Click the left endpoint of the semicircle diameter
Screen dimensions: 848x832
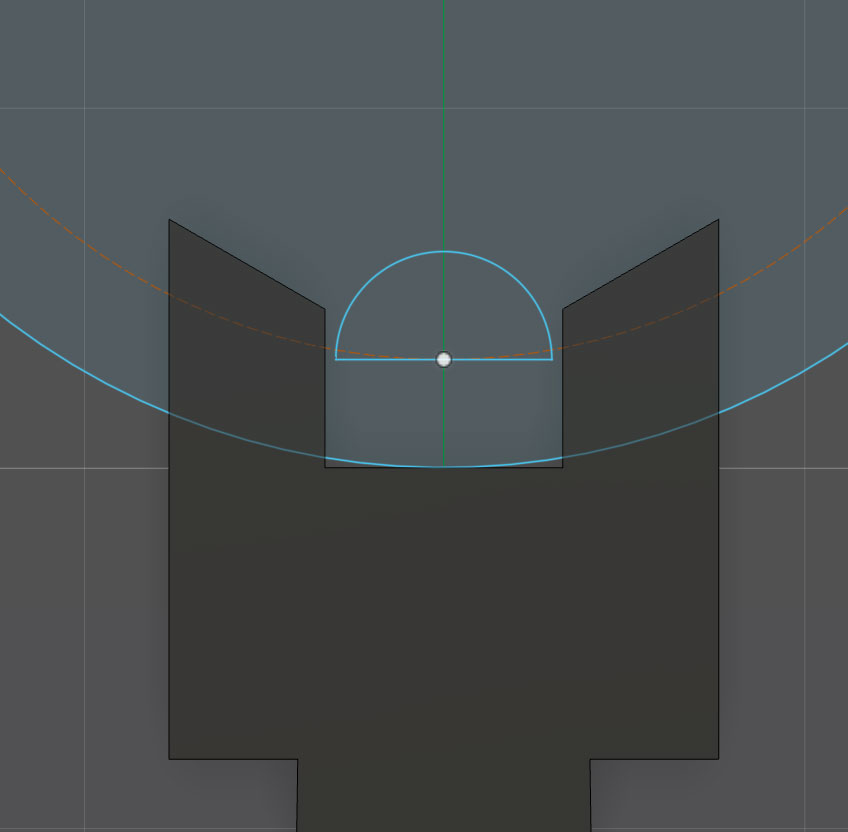pos(336,359)
